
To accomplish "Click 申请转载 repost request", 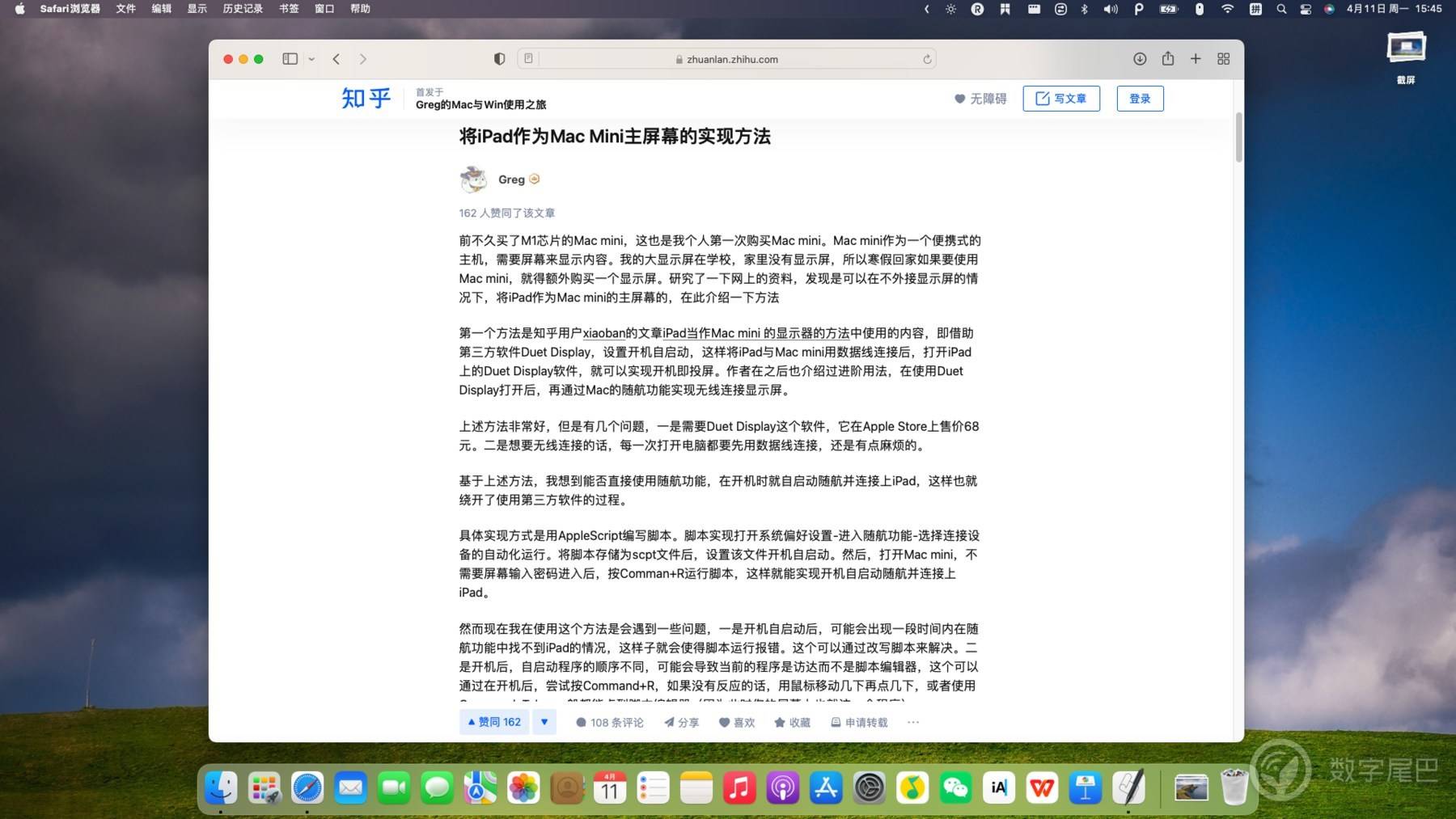I will click(x=859, y=723).
